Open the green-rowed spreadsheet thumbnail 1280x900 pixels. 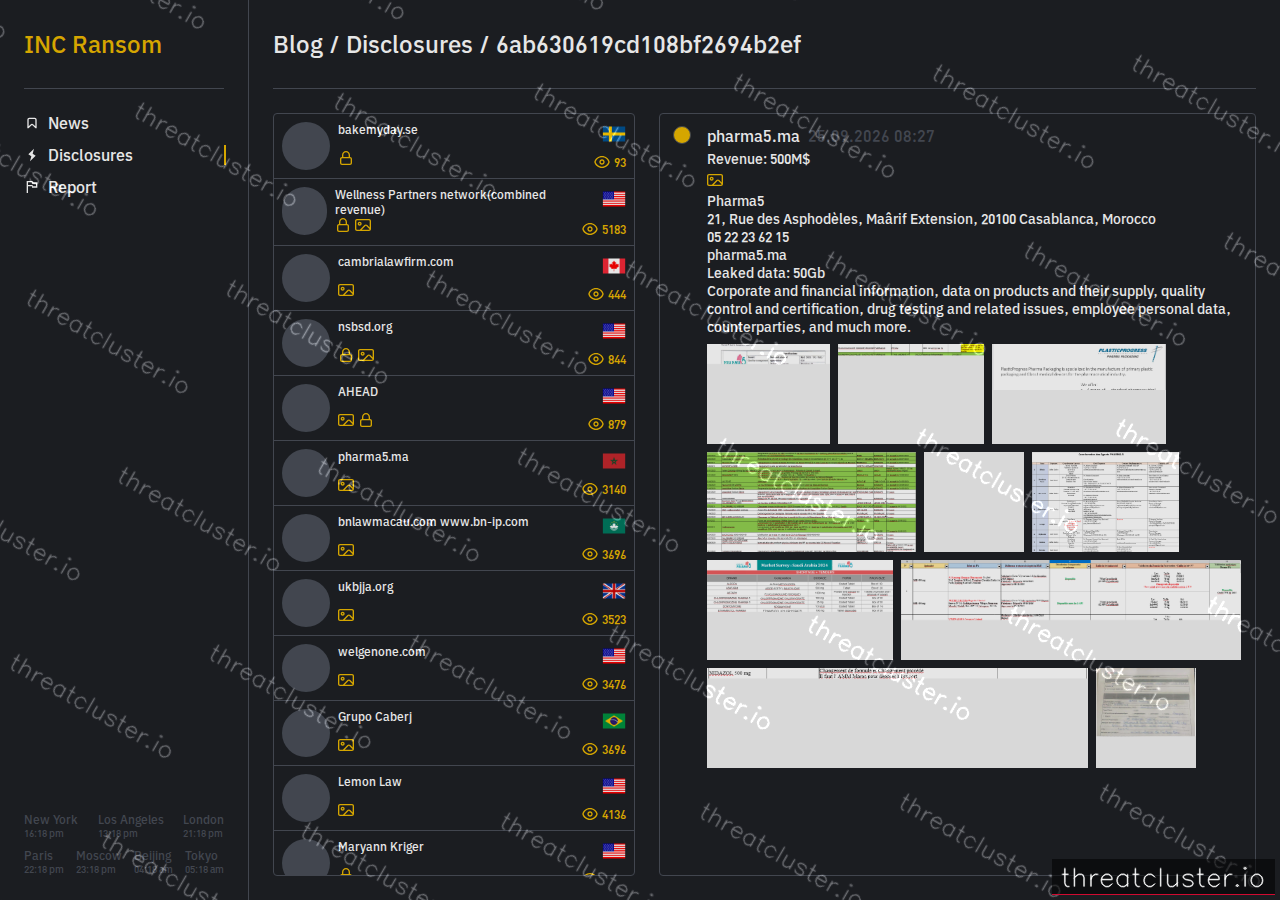click(x=811, y=502)
